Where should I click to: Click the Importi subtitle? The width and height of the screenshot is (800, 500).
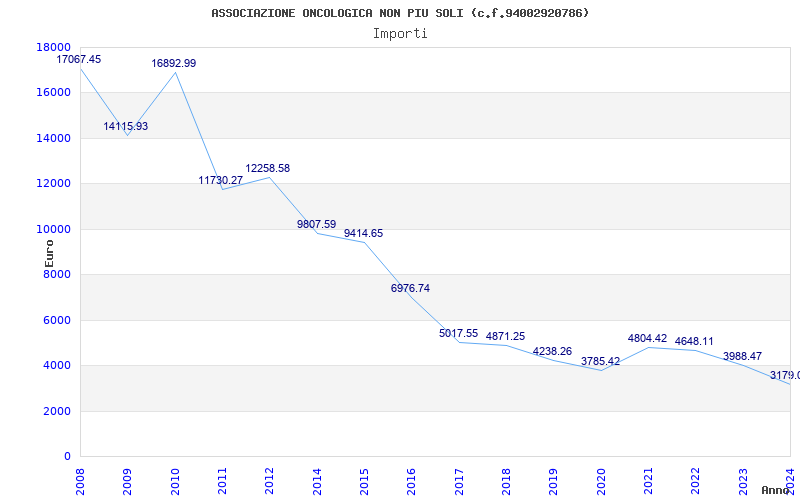(400, 34)
